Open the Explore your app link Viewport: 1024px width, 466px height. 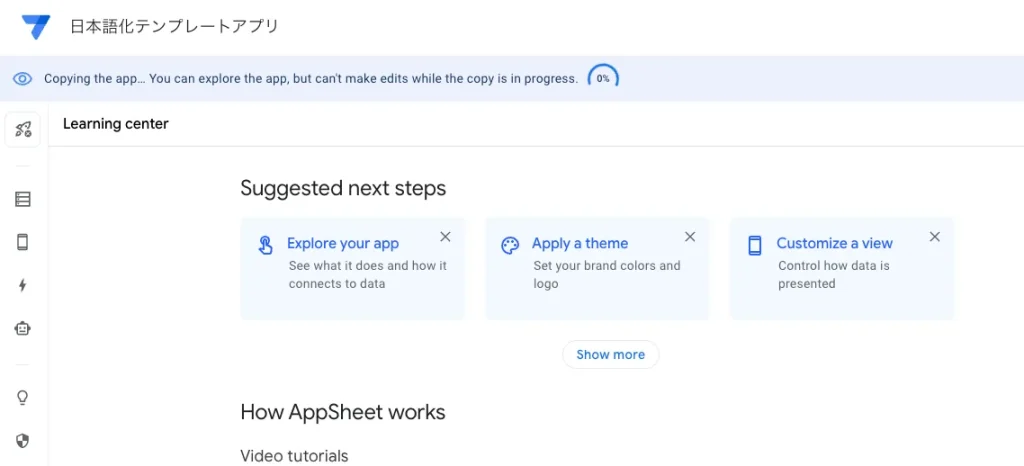coord(343,243)
